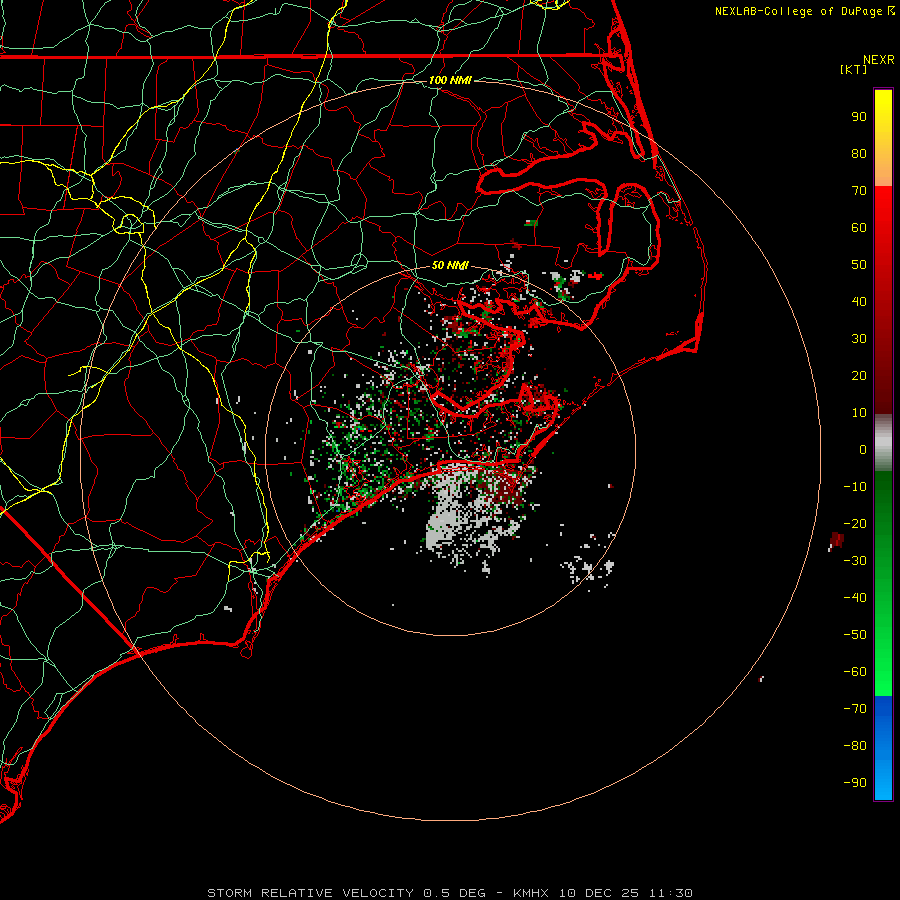The width and height of the screenshot is (900, 900).
Task: Click the -40 value on the velocity scale
Action: coord(855,598)
